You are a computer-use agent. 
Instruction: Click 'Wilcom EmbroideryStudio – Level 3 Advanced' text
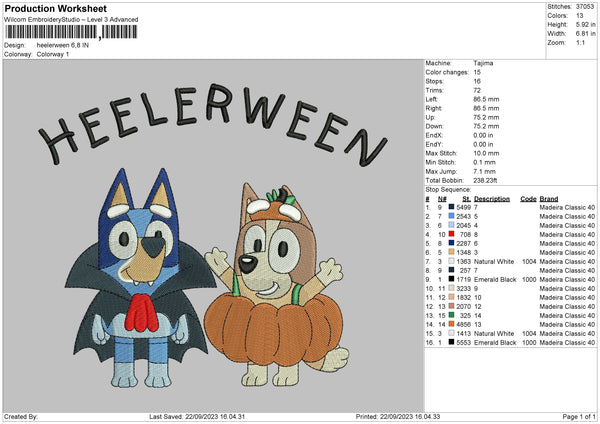71,20
